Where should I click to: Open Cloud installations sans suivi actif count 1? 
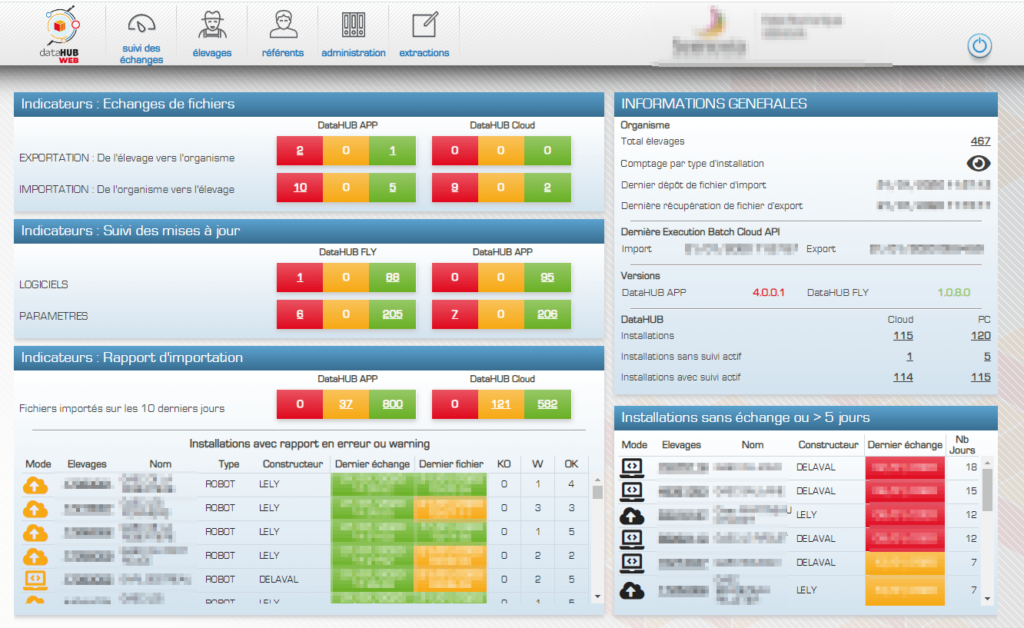click(910, 356)
